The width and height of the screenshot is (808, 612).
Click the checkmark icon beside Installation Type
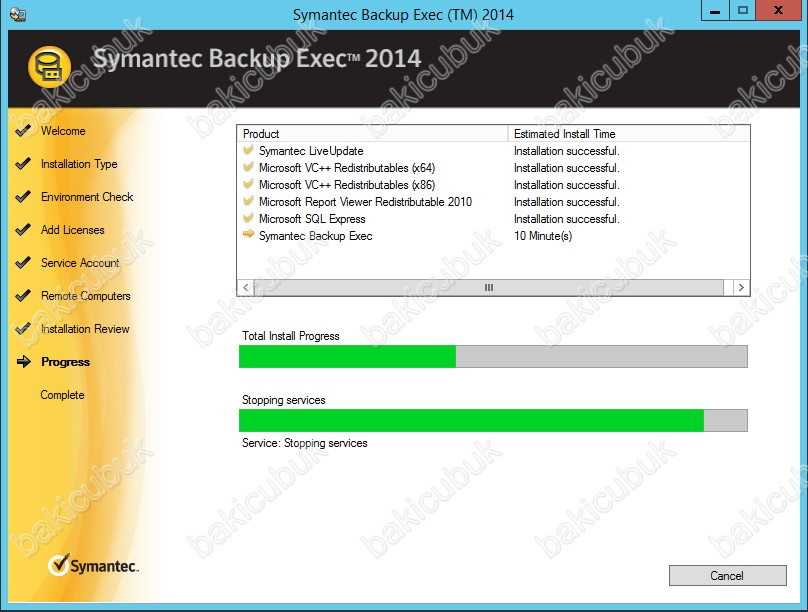pos(23,164)
